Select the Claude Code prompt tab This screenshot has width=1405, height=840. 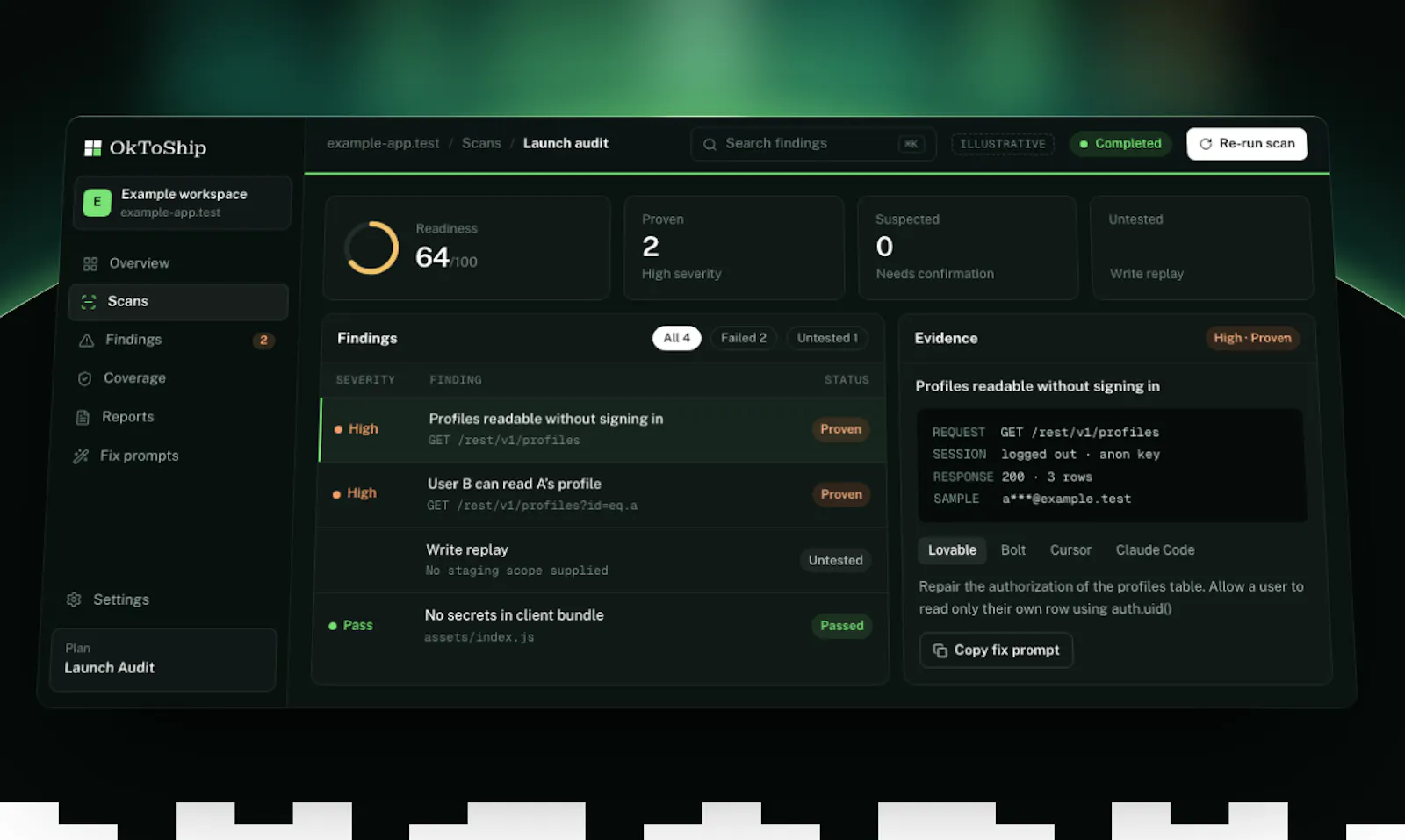[1155, 550]
